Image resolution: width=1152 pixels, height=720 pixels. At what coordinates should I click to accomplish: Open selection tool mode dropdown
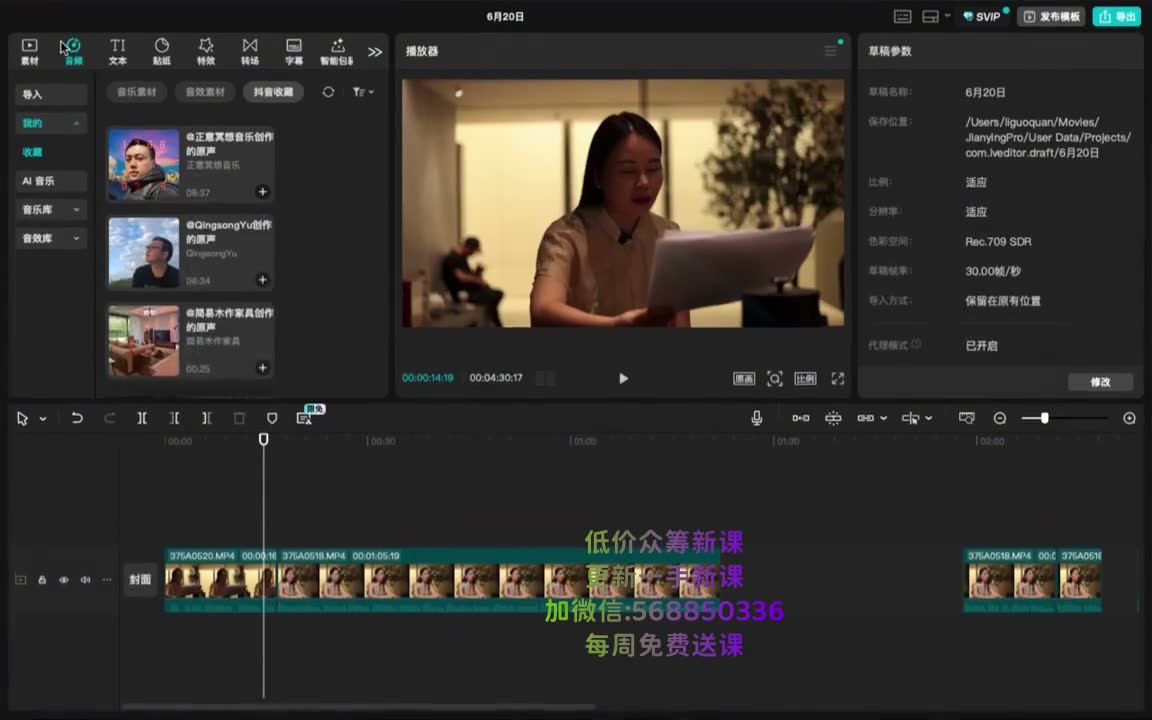43,419
